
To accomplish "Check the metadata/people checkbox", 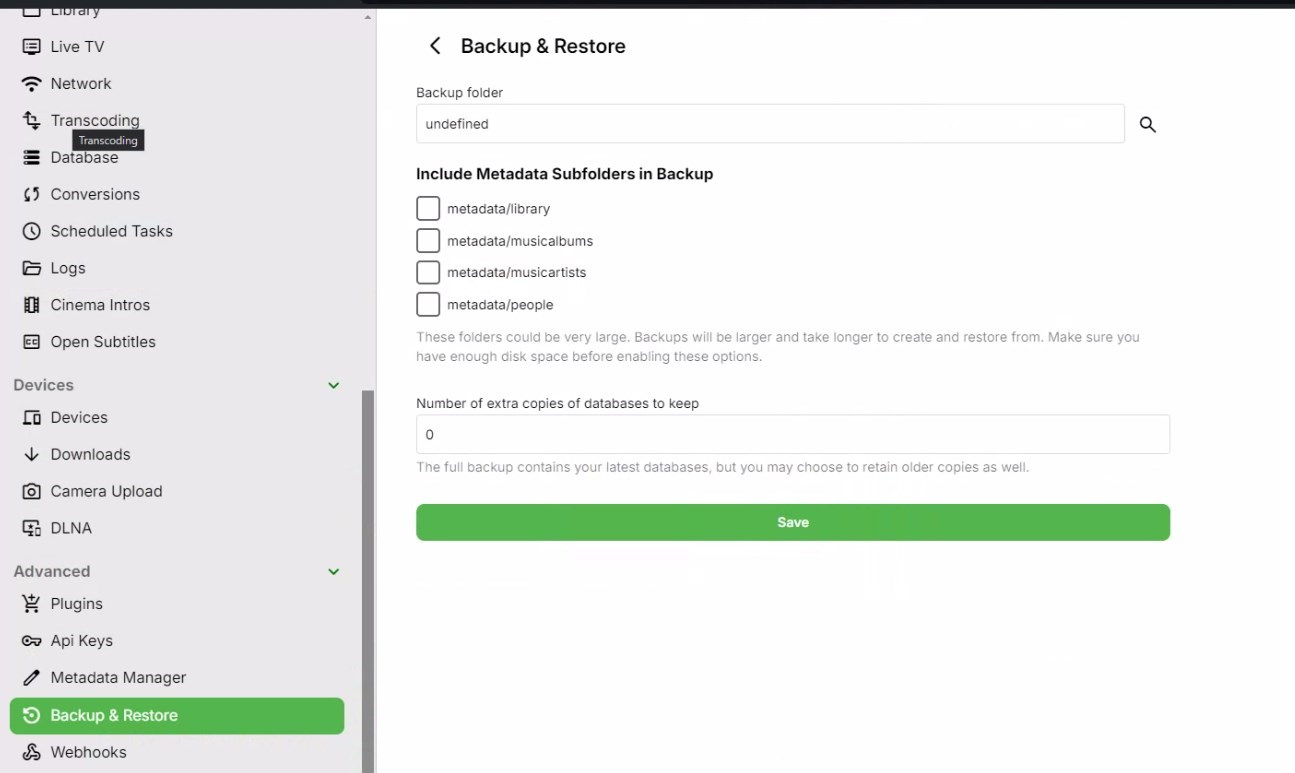I will [x=428, y=304].
